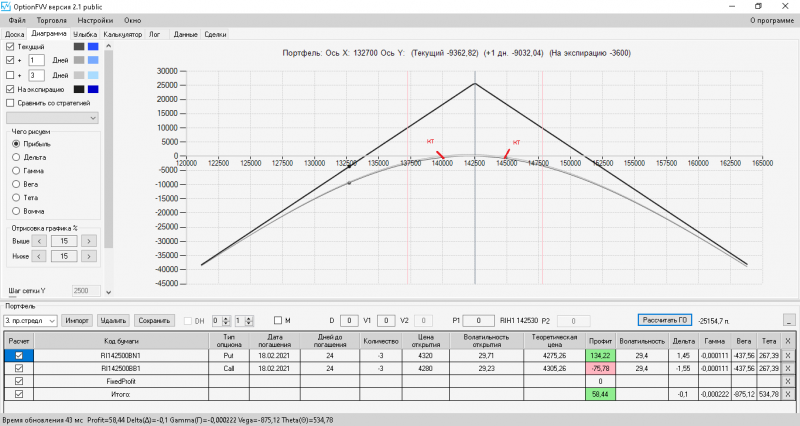The height and width of the screenshot is (426, 800).
Task: Select the Тета radio button
Action: coord(16,197)
